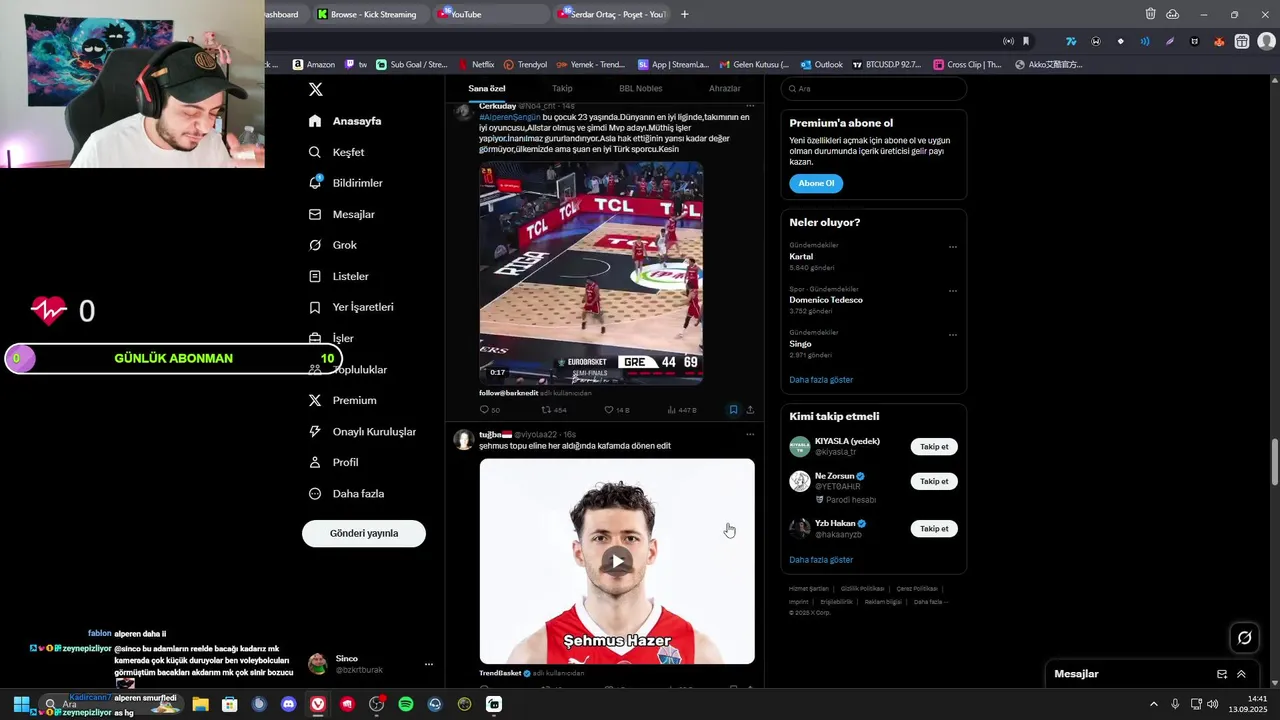Expand the Mesajlar drawer
Screen dimensions: 1280x720
(1241, 674)
